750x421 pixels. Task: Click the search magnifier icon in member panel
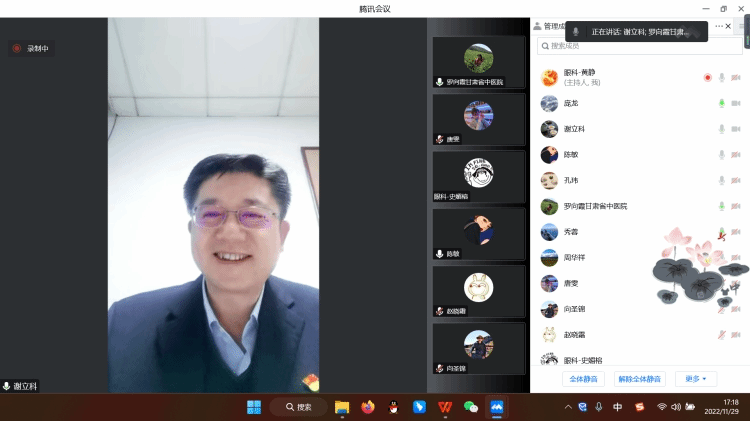(x=545, y=46)
